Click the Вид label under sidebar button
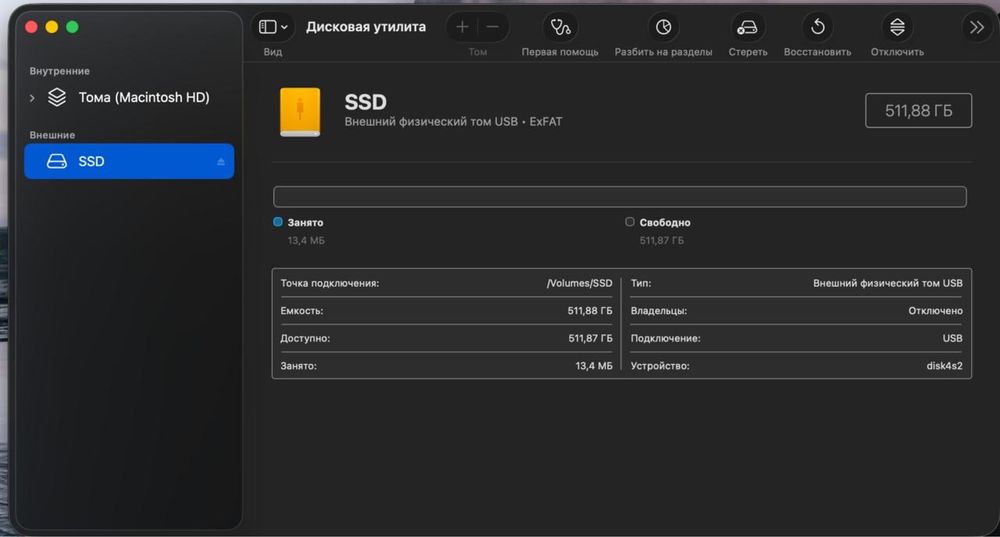This screenshot has width=1000, height=537. (x=272, y=52)
